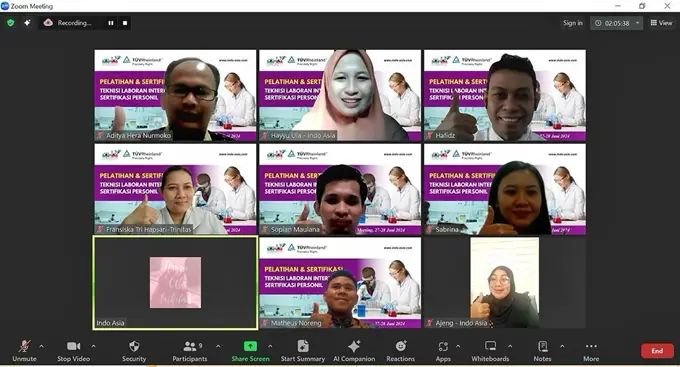Viewport: 680px width, 367px height.
Task: Open video options arrow beside Stop Video
Action: pyautogui.click(x=93, y=346)
